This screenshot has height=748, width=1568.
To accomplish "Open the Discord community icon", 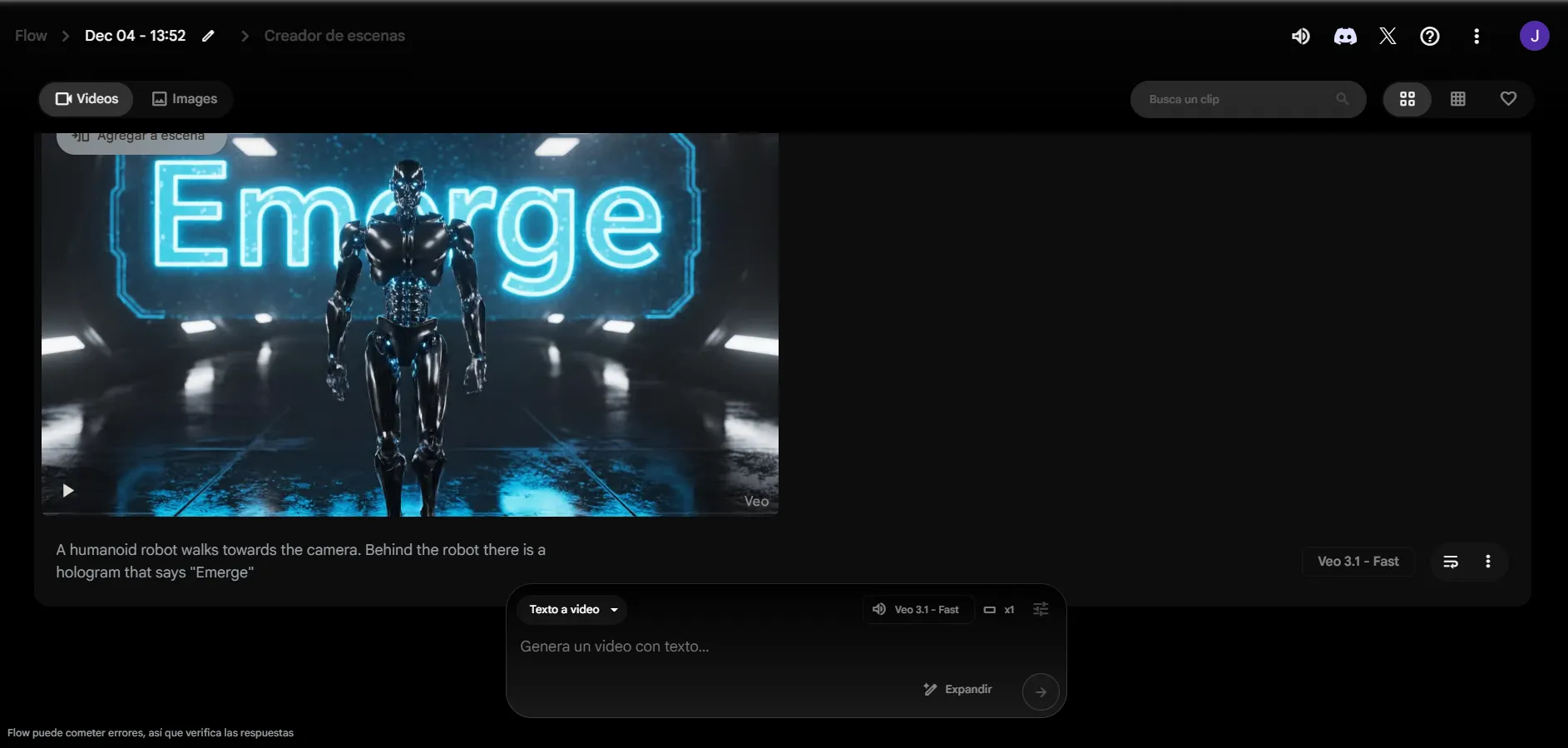I will coord(1345,36).
